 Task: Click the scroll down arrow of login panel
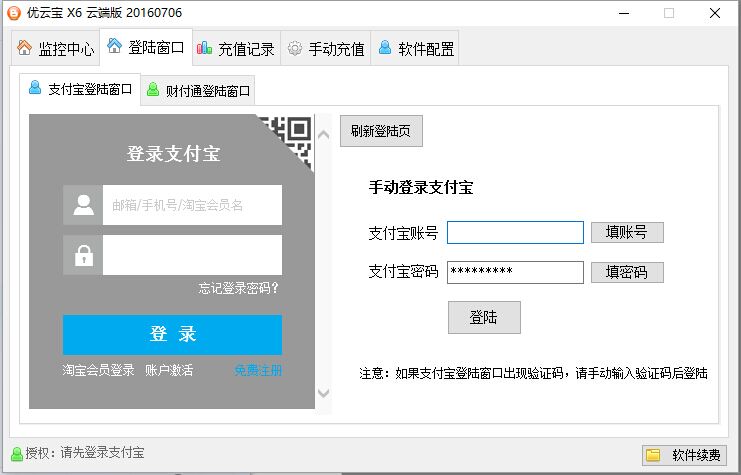tap(322, 394)
